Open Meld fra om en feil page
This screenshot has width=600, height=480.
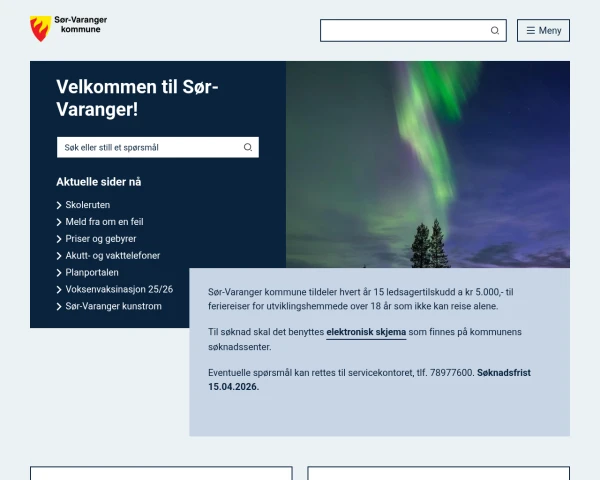point(104,222)
